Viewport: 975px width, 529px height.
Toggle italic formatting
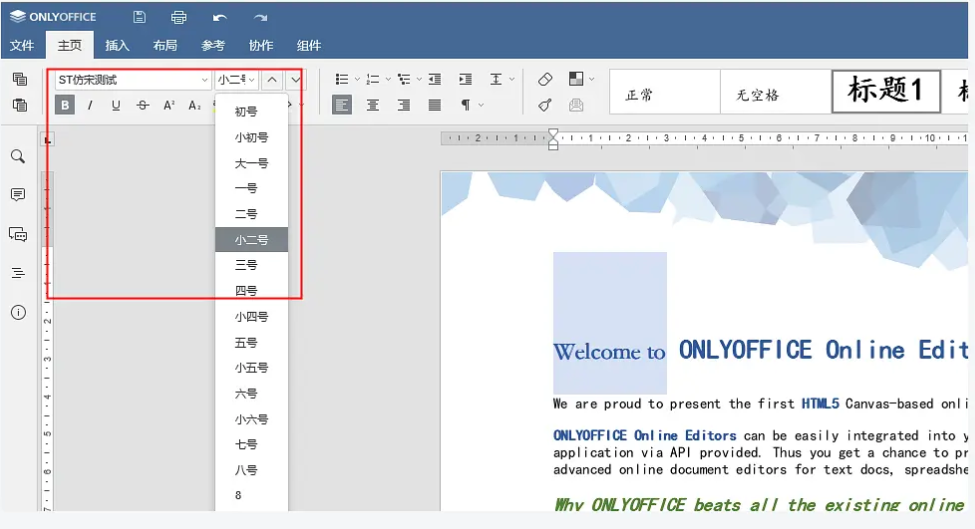[90, 105]
